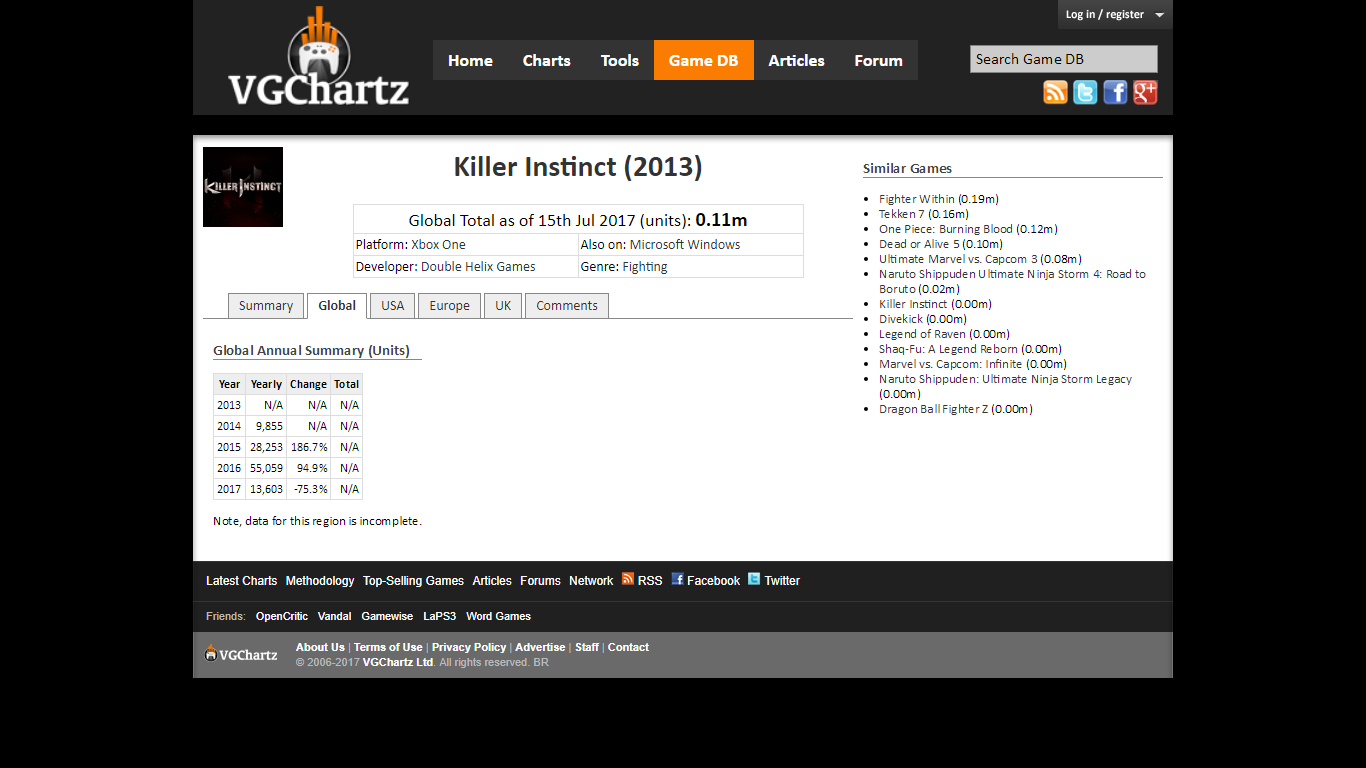Open the Divekick link
The height and width of the screenshot is (768, 1366).
coord(901,319)
